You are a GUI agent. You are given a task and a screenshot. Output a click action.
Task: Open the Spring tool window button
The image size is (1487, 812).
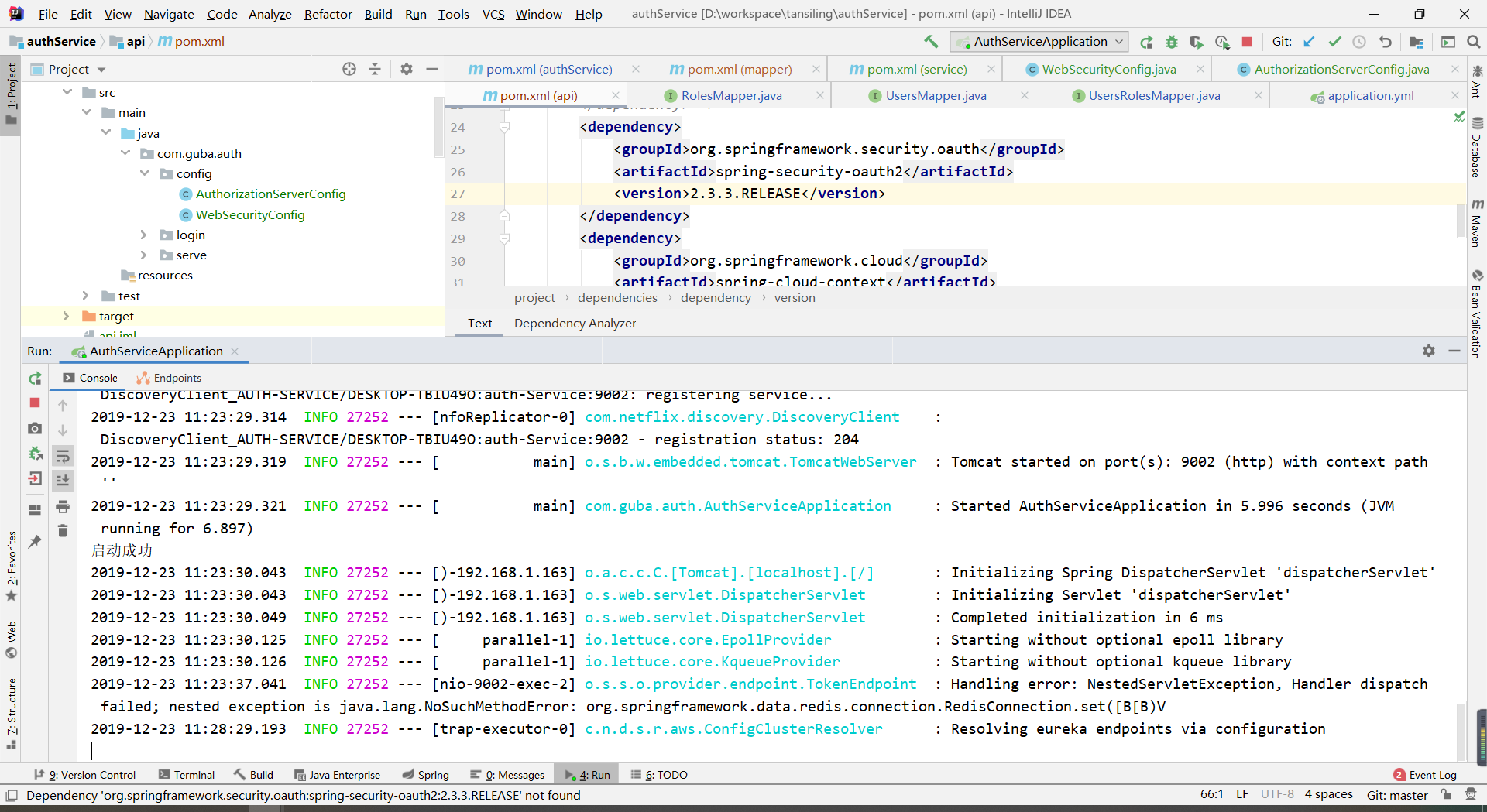click(x=426, y=775)
